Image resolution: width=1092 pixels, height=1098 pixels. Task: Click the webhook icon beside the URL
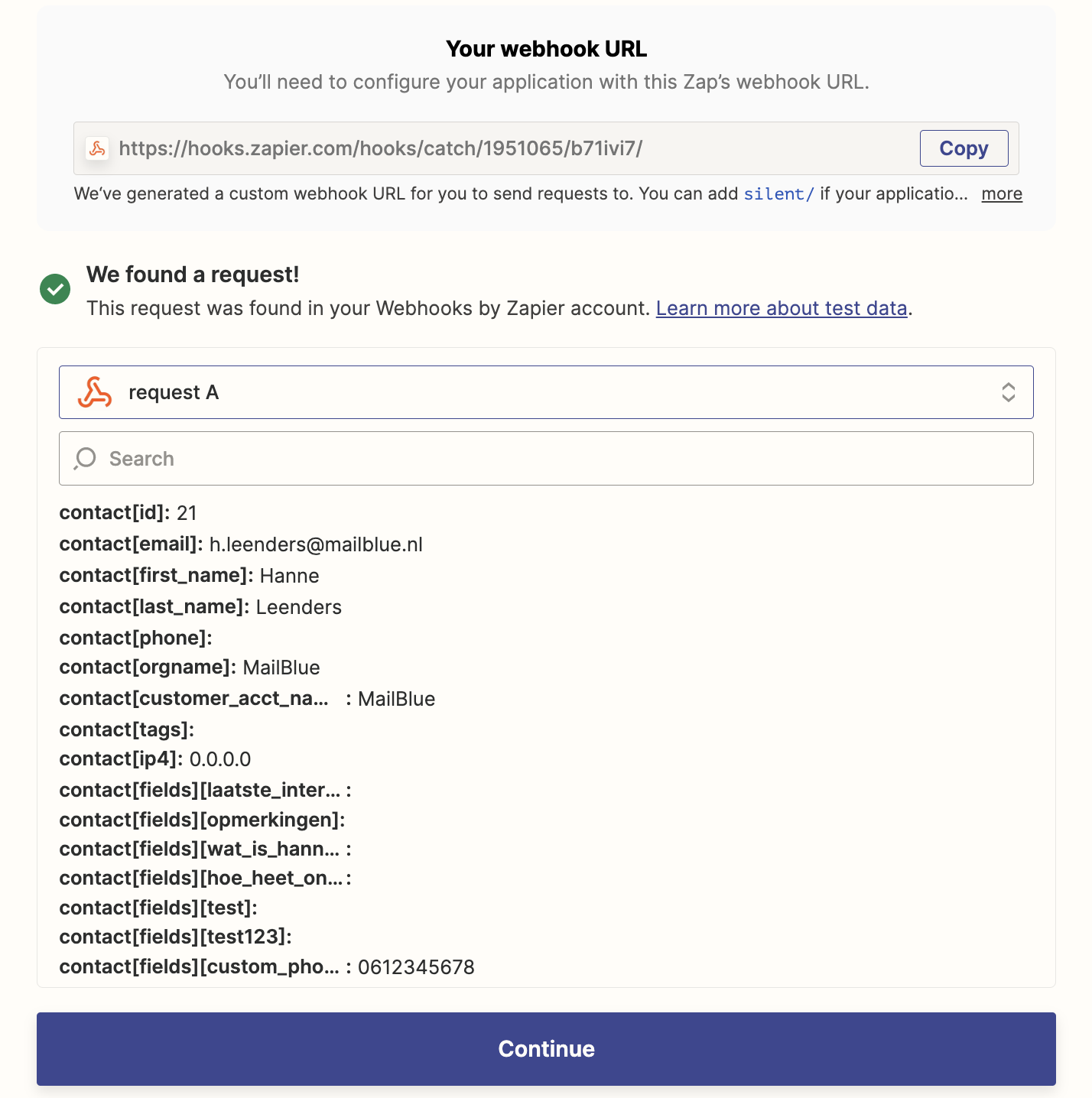(x=97, y=148)
